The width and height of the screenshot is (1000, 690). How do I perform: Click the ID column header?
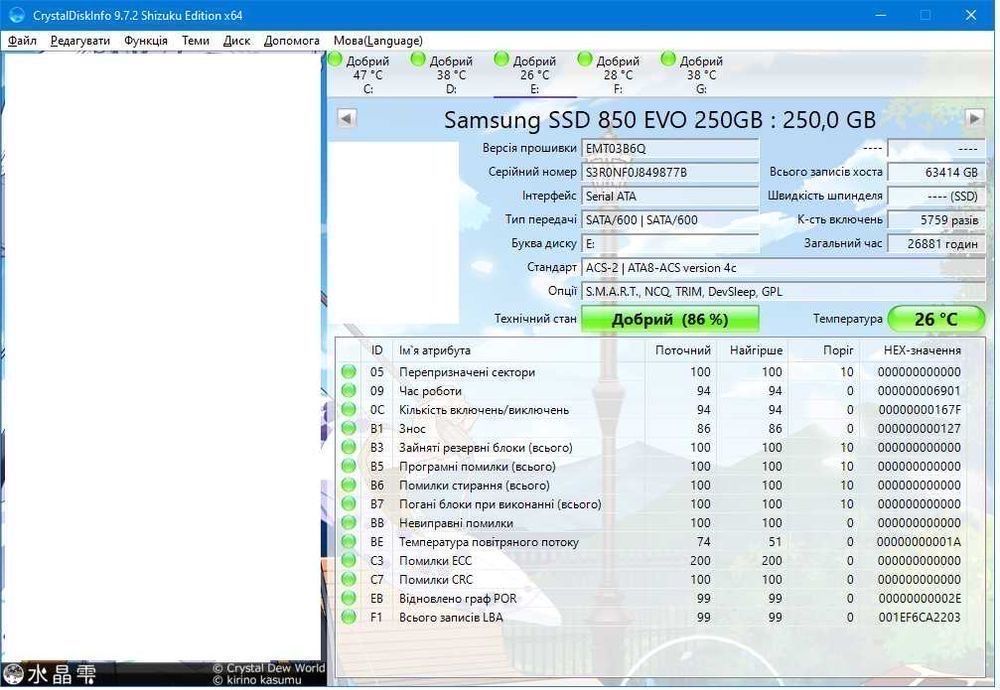377,350
